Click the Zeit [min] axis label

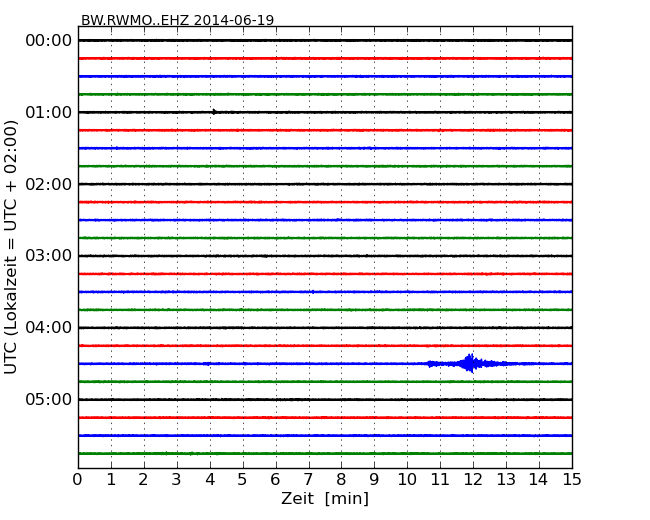click(325, 498)
